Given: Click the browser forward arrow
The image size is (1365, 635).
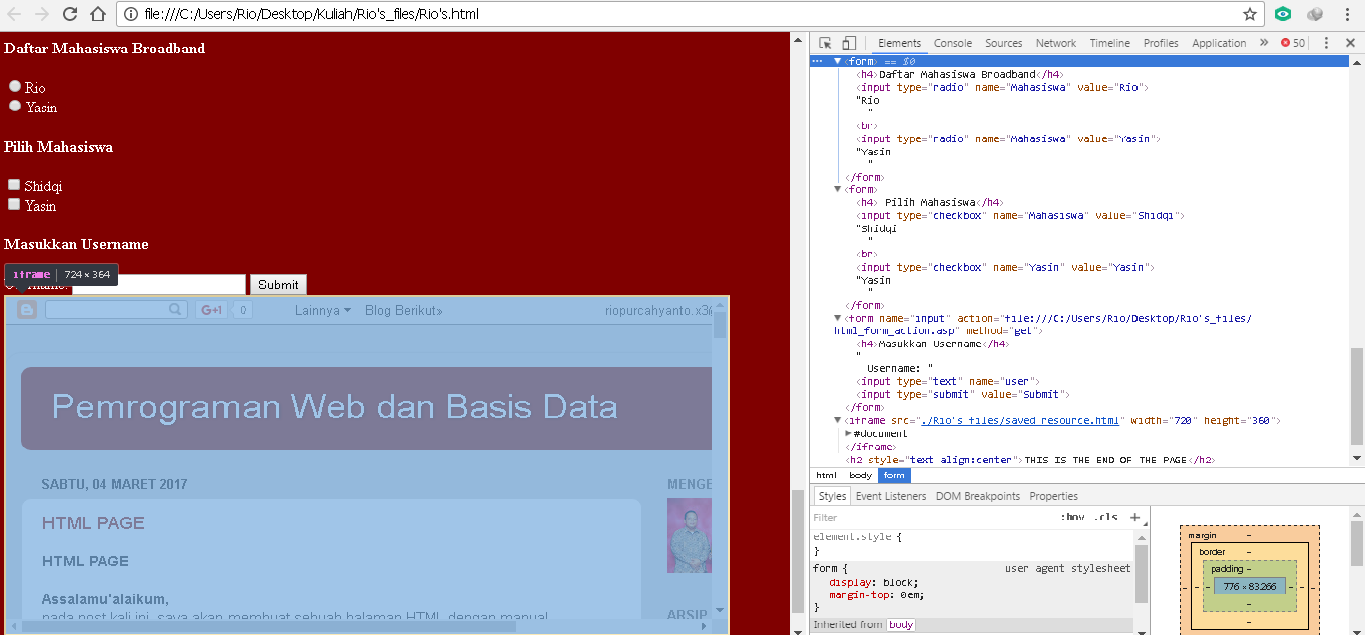Looking at the screenshot, I should pyautogui.click(x=42, y=14).
